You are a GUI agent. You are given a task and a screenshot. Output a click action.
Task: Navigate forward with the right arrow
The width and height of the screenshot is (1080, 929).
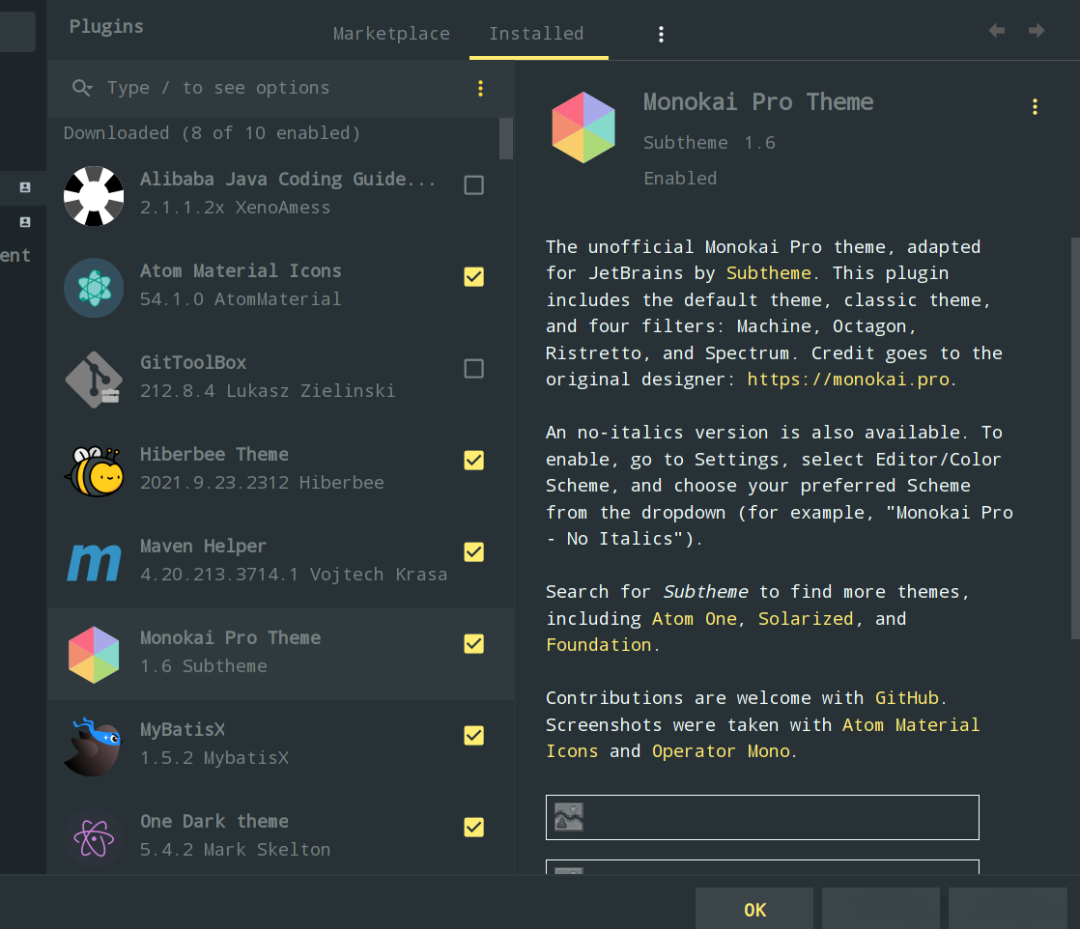tap(1036, 30)
